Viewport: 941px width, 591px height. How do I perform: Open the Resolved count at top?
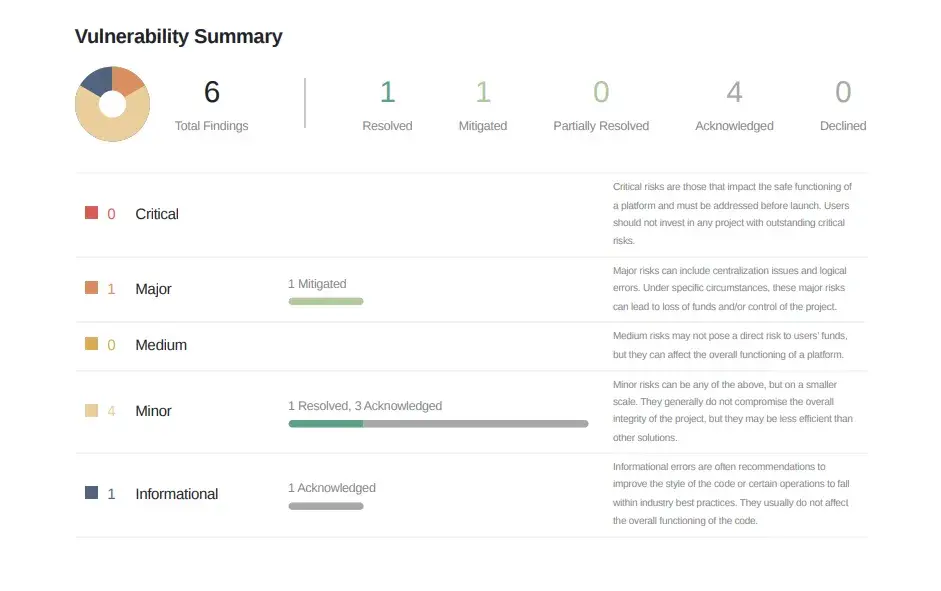click(x=388, y=92)
